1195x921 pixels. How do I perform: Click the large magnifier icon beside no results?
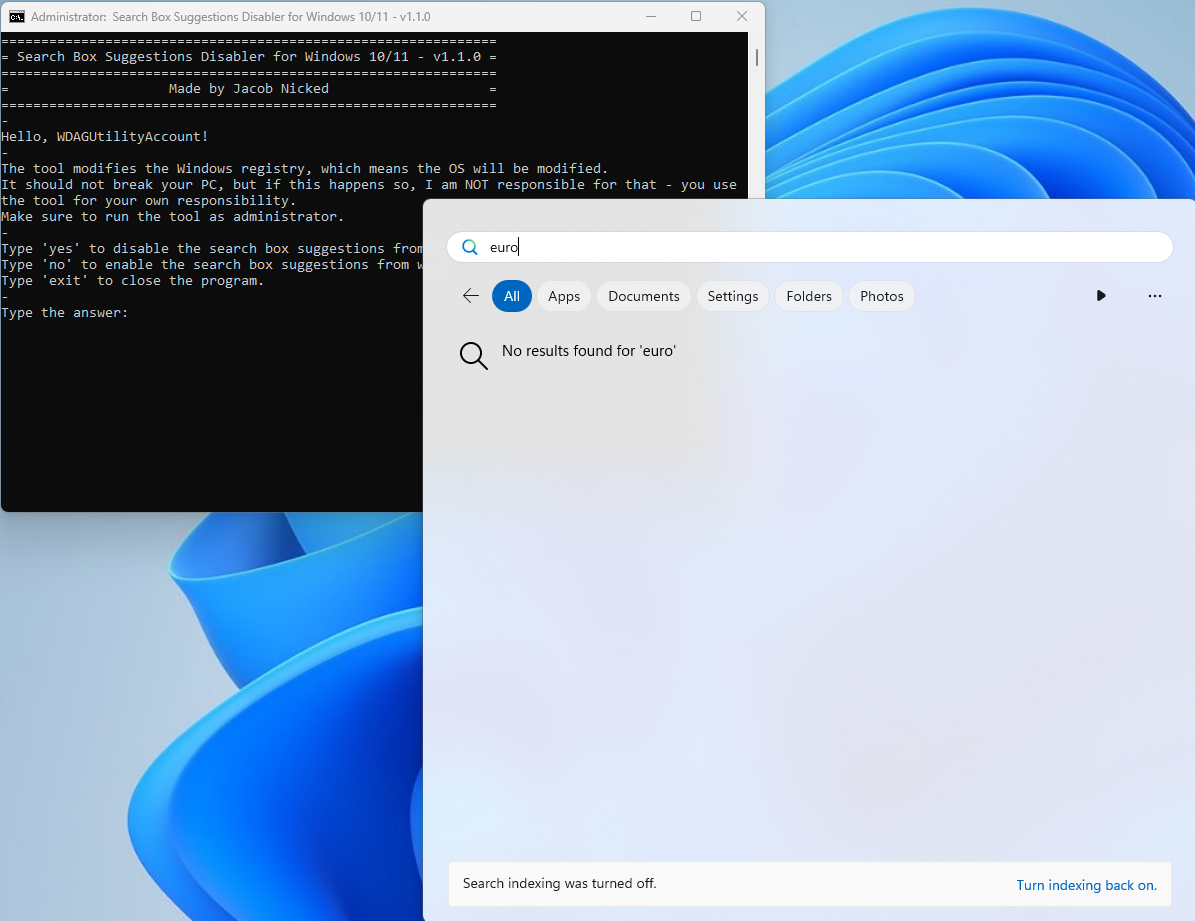[x=473, y=355]
